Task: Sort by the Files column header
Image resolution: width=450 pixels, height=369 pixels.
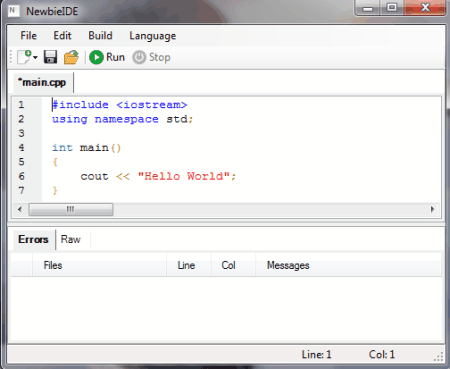Action: (x=99, y=265)
